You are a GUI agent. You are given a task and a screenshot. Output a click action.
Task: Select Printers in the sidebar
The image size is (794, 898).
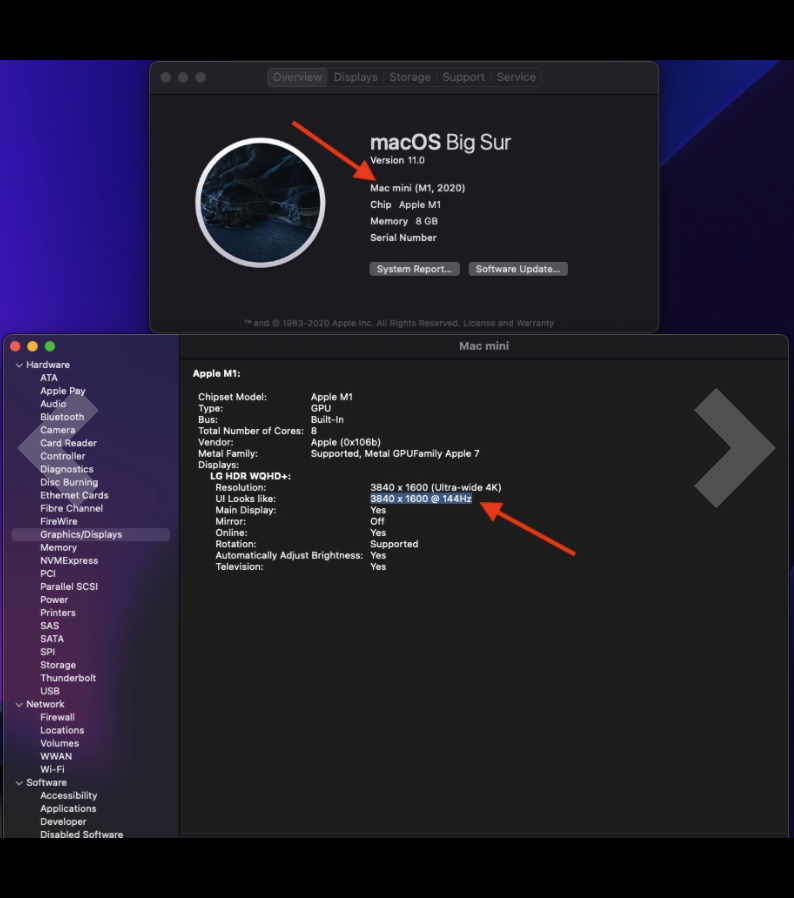tap(57, 613)
